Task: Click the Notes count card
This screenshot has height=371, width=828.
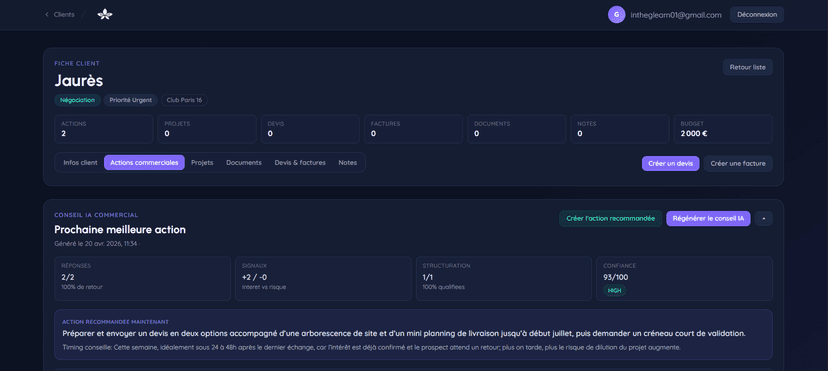Action: [x=620, y=129]
